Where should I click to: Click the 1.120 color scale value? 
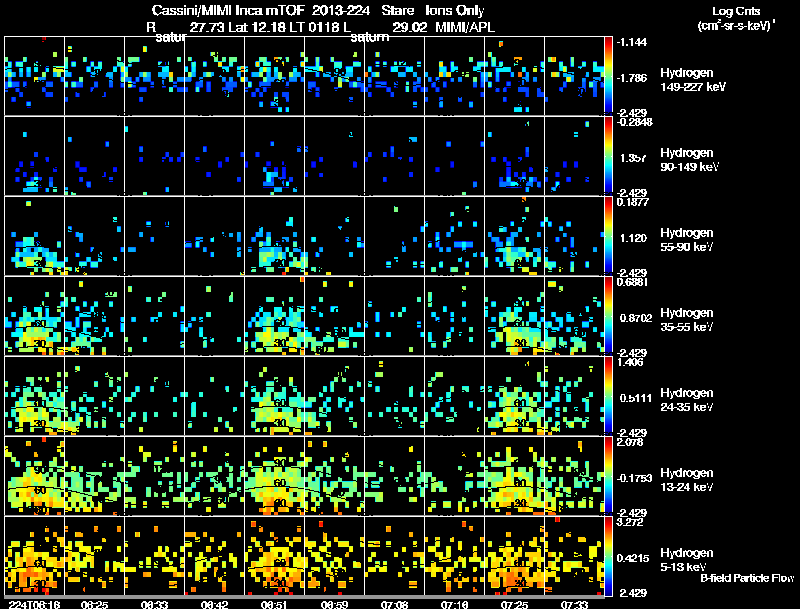pos(633,238)
